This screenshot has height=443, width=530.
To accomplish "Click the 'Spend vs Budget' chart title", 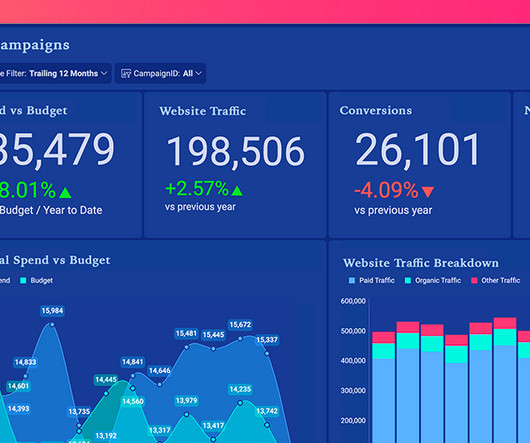I will (x=55, y=260).
